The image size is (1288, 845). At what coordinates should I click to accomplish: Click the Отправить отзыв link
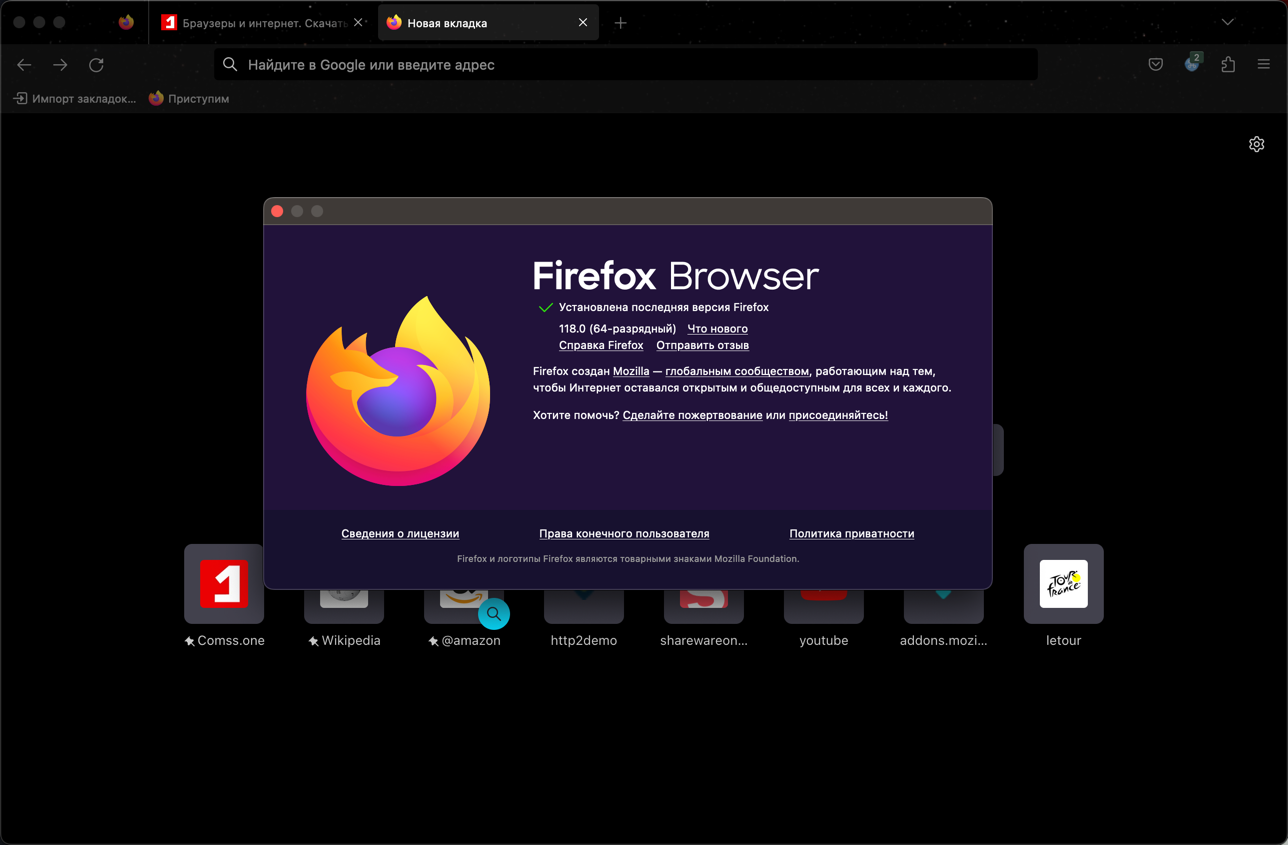point(702,345)
